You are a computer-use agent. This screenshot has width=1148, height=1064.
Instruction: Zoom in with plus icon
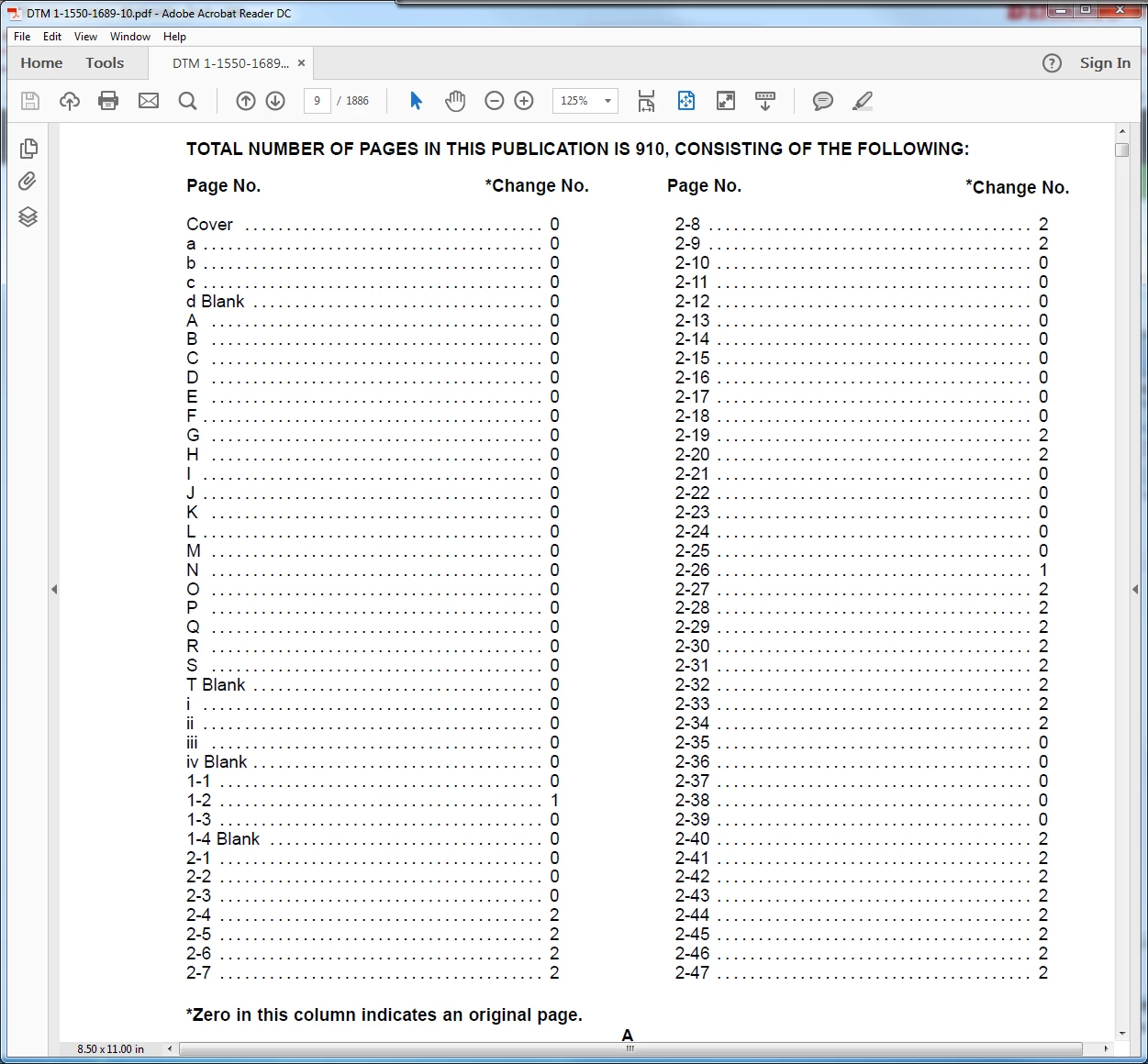tap(524, 101)
